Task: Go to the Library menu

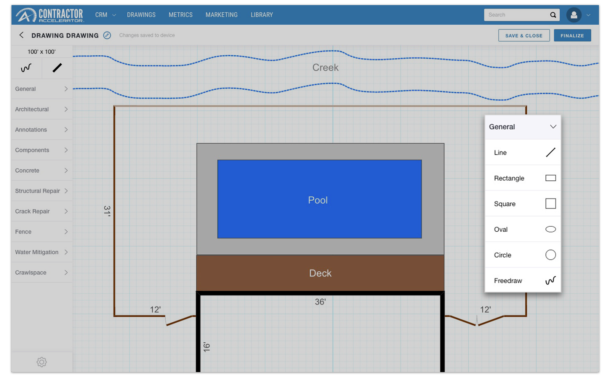Action: pos(261,15)
